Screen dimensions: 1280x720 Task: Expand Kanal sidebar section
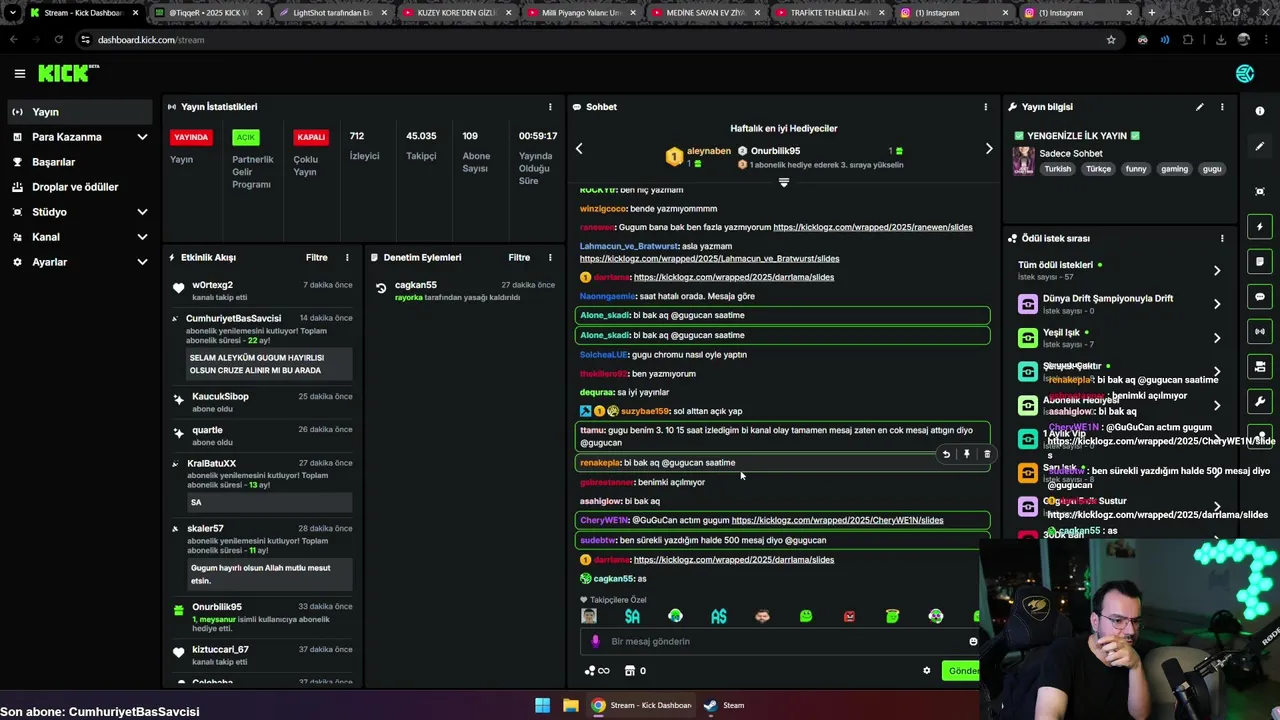point(142,237)
